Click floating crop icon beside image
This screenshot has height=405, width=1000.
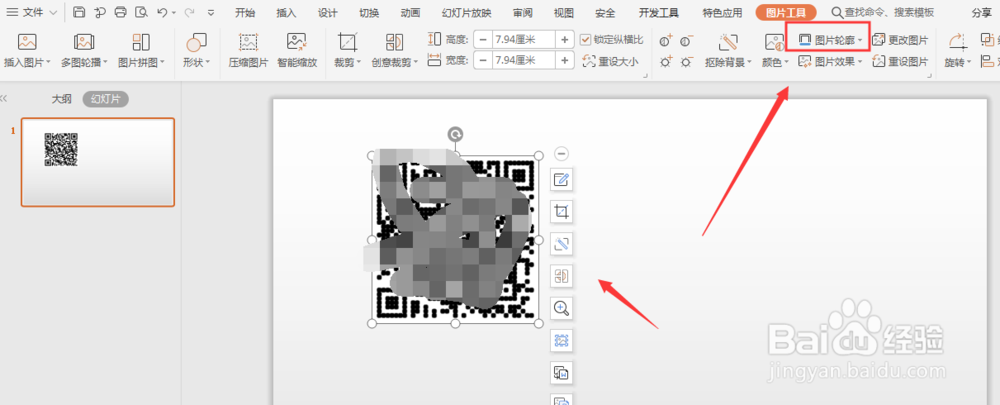coord(561,211)
